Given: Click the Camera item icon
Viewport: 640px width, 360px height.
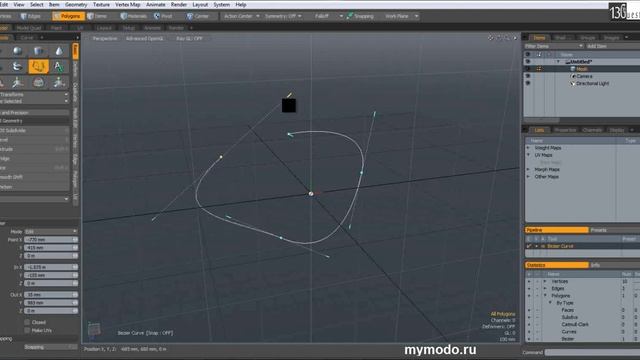Looking at the screenshot, I should click(x=573, y=76).
